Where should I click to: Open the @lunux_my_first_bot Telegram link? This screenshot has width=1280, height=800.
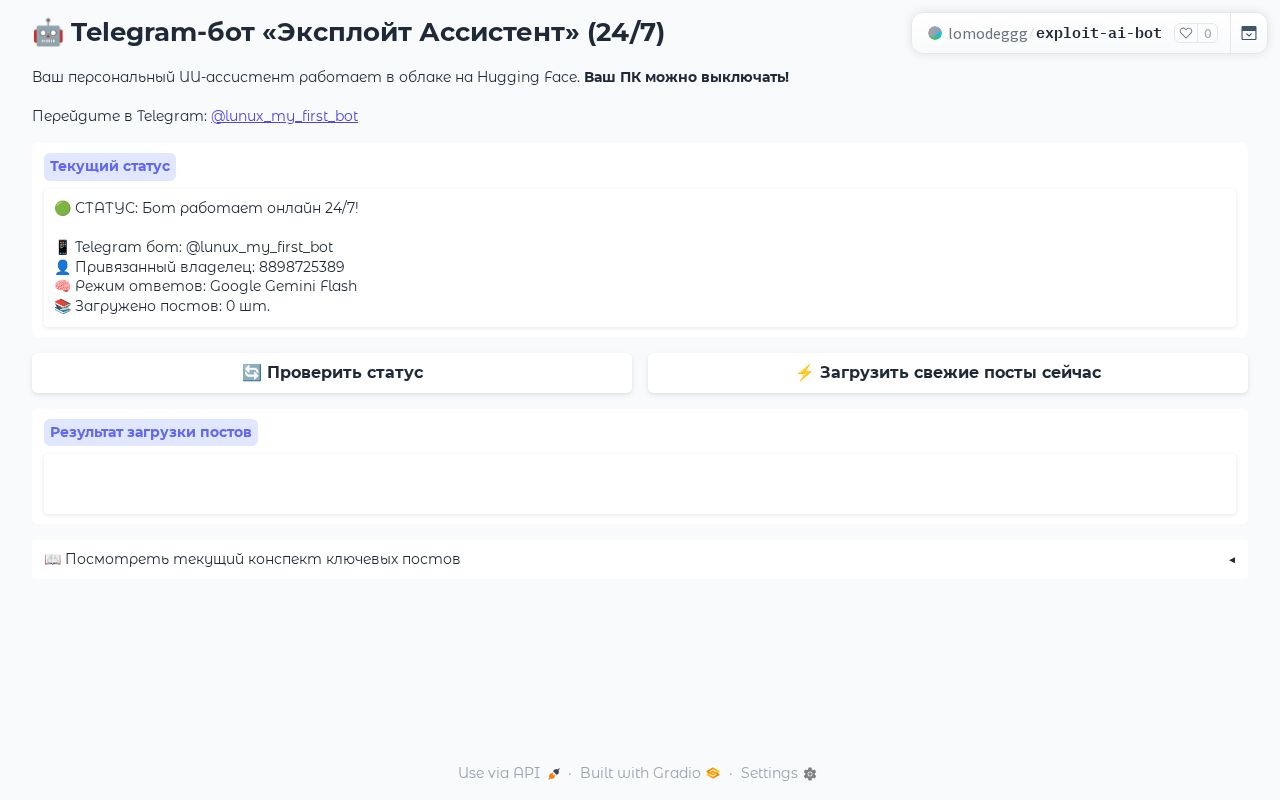(x=284, y=116)
